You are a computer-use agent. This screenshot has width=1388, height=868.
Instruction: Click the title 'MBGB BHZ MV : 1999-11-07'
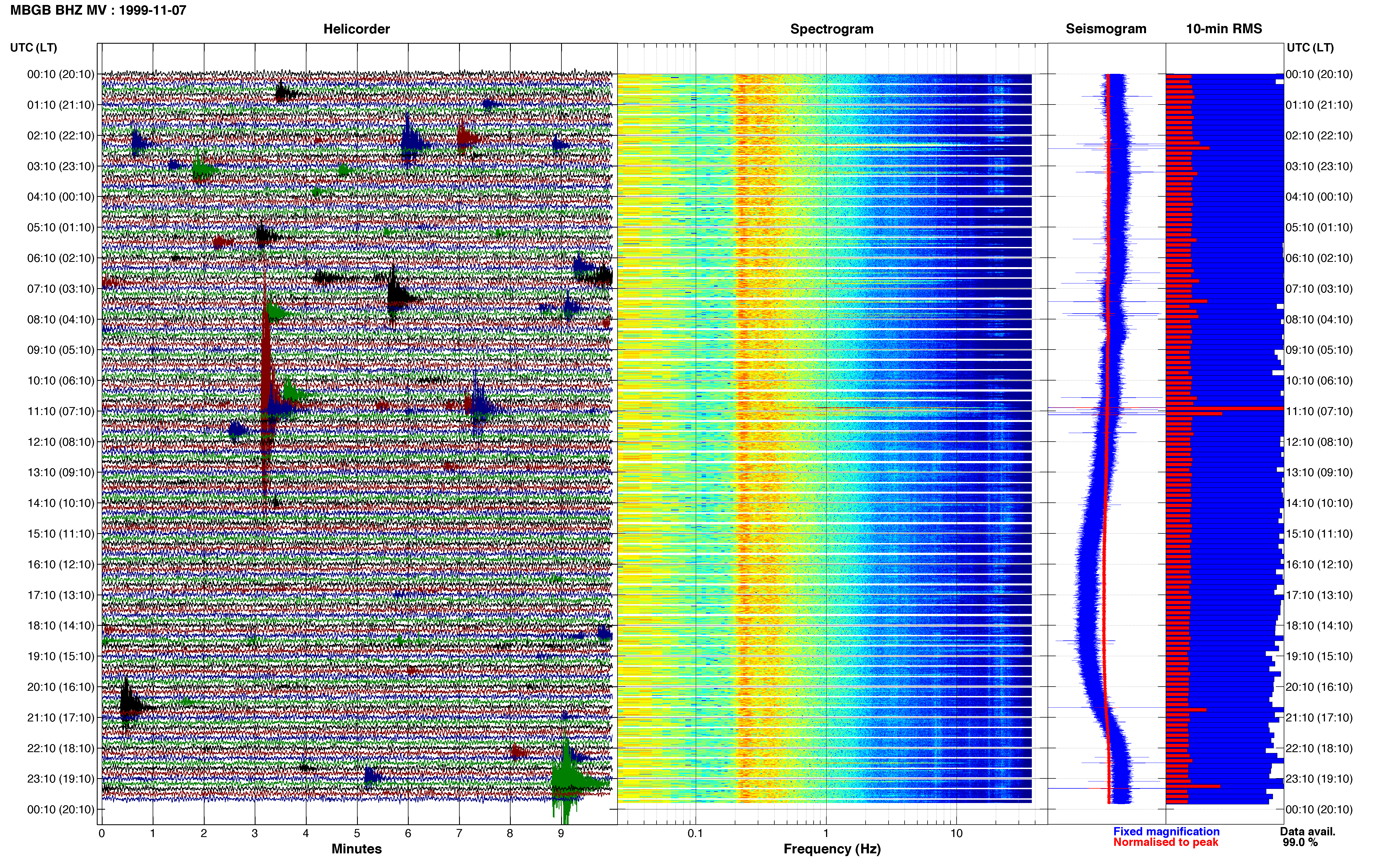point(98,10)
